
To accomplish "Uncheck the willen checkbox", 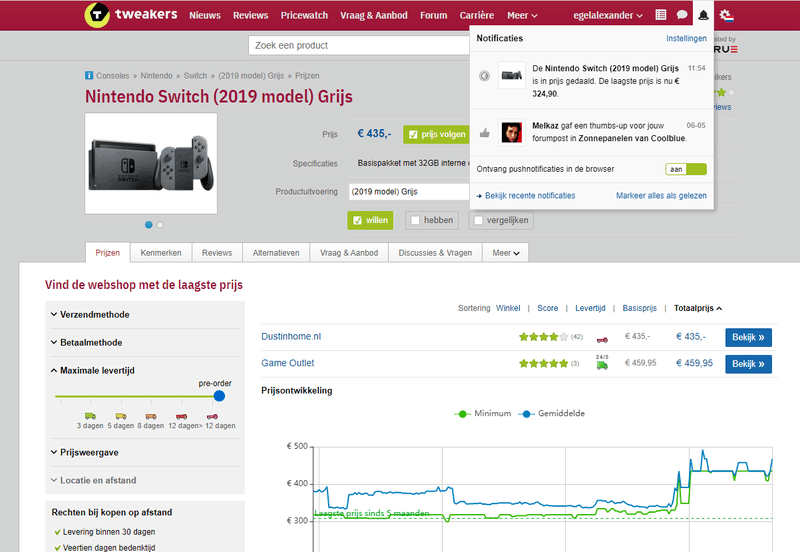I will point(370,220).
